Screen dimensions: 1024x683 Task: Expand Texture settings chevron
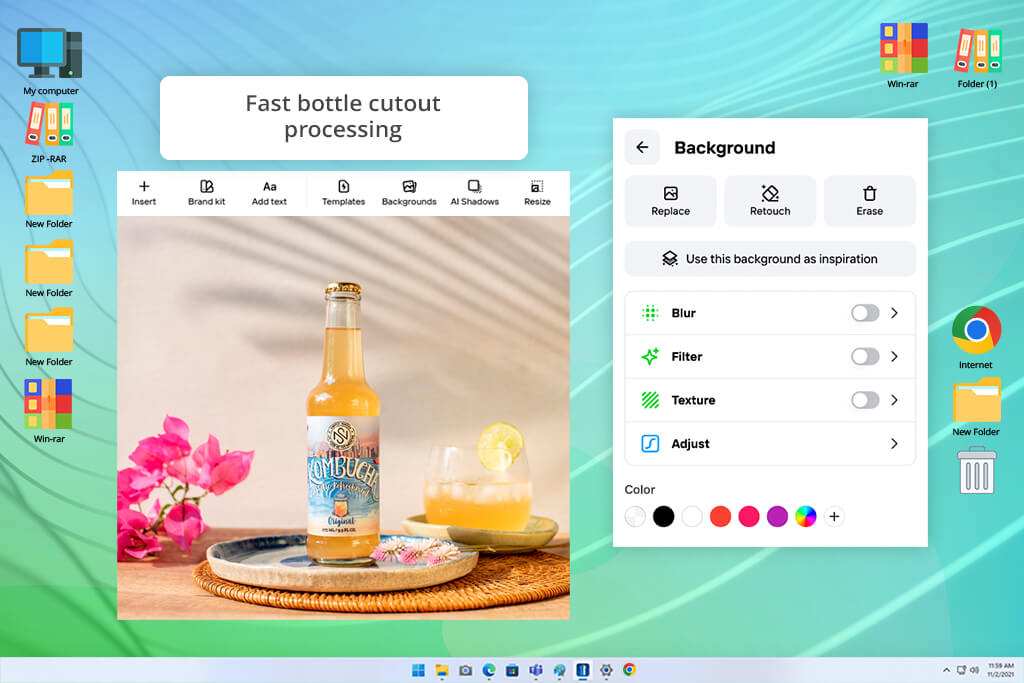(x=895, y=400)
